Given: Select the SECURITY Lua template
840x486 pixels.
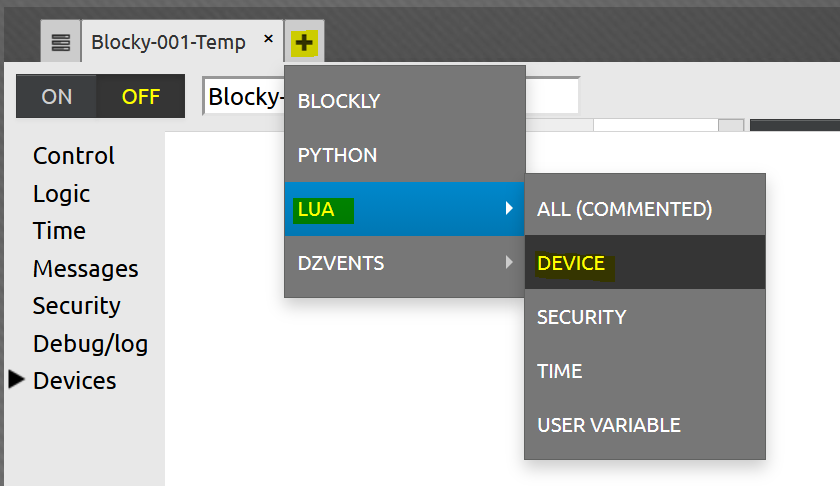Looking at the screenshot, I should (x=581, y=317).
